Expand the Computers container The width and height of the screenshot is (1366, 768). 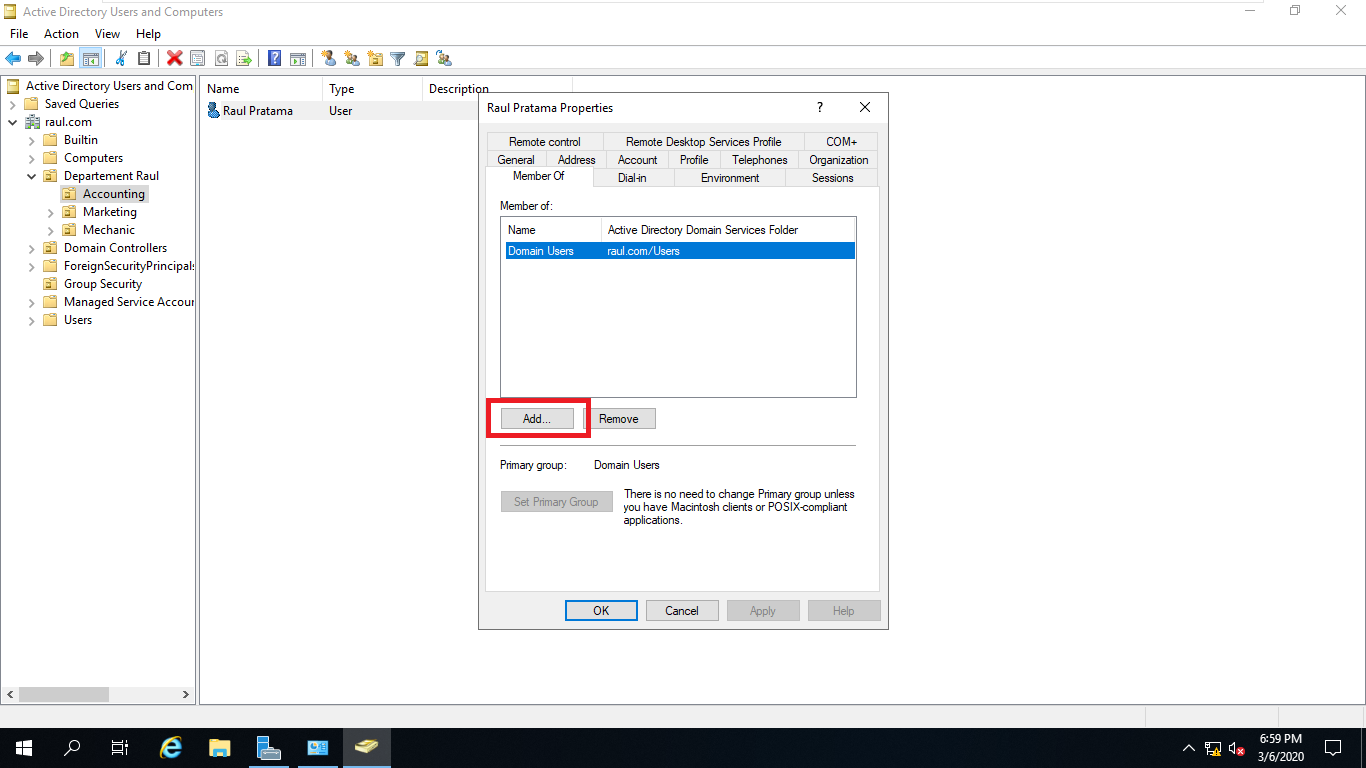click(x=31, y=158)
